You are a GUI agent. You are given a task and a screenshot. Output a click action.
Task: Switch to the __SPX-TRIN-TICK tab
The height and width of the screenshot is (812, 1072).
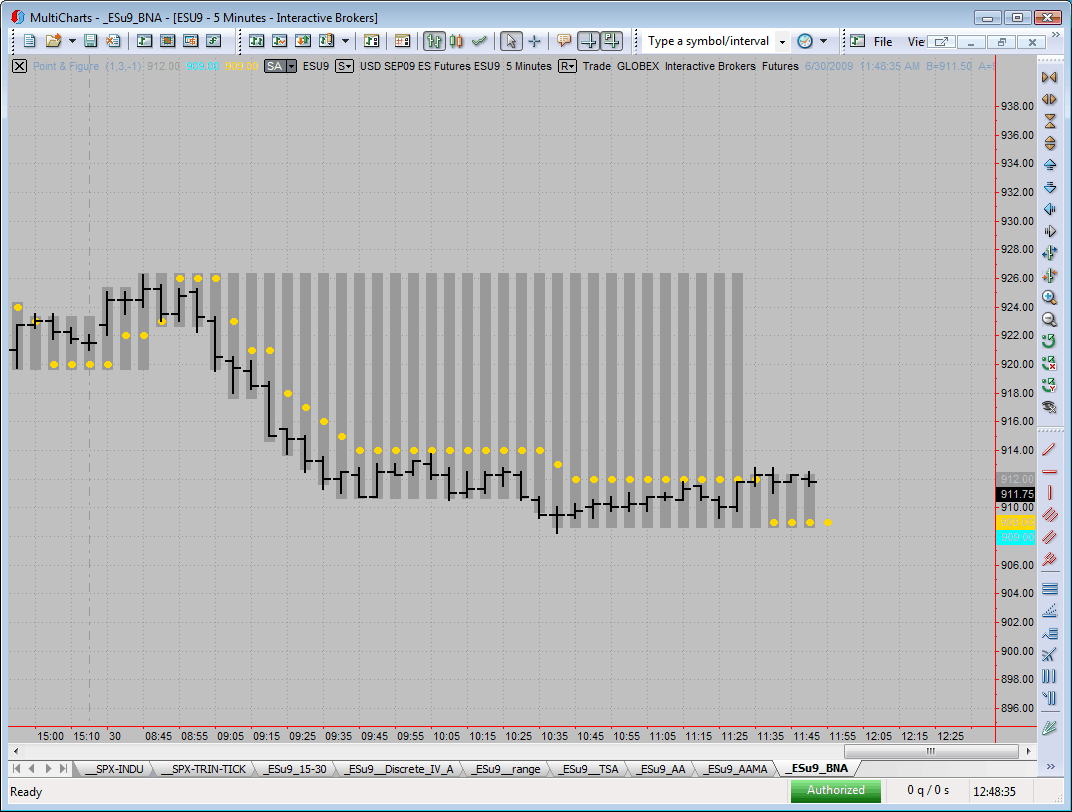click(203, 769)
